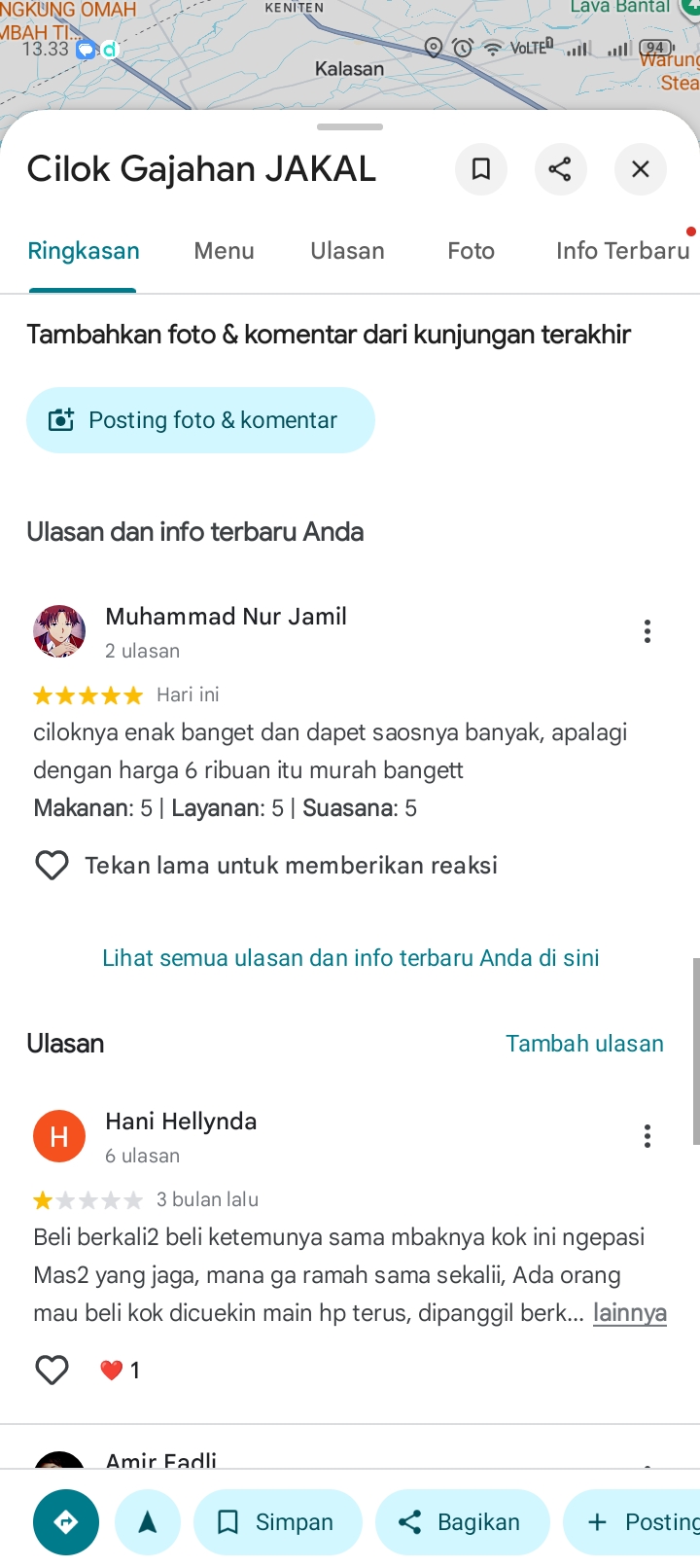Open the Ulasan tab

tap(347, 251)
